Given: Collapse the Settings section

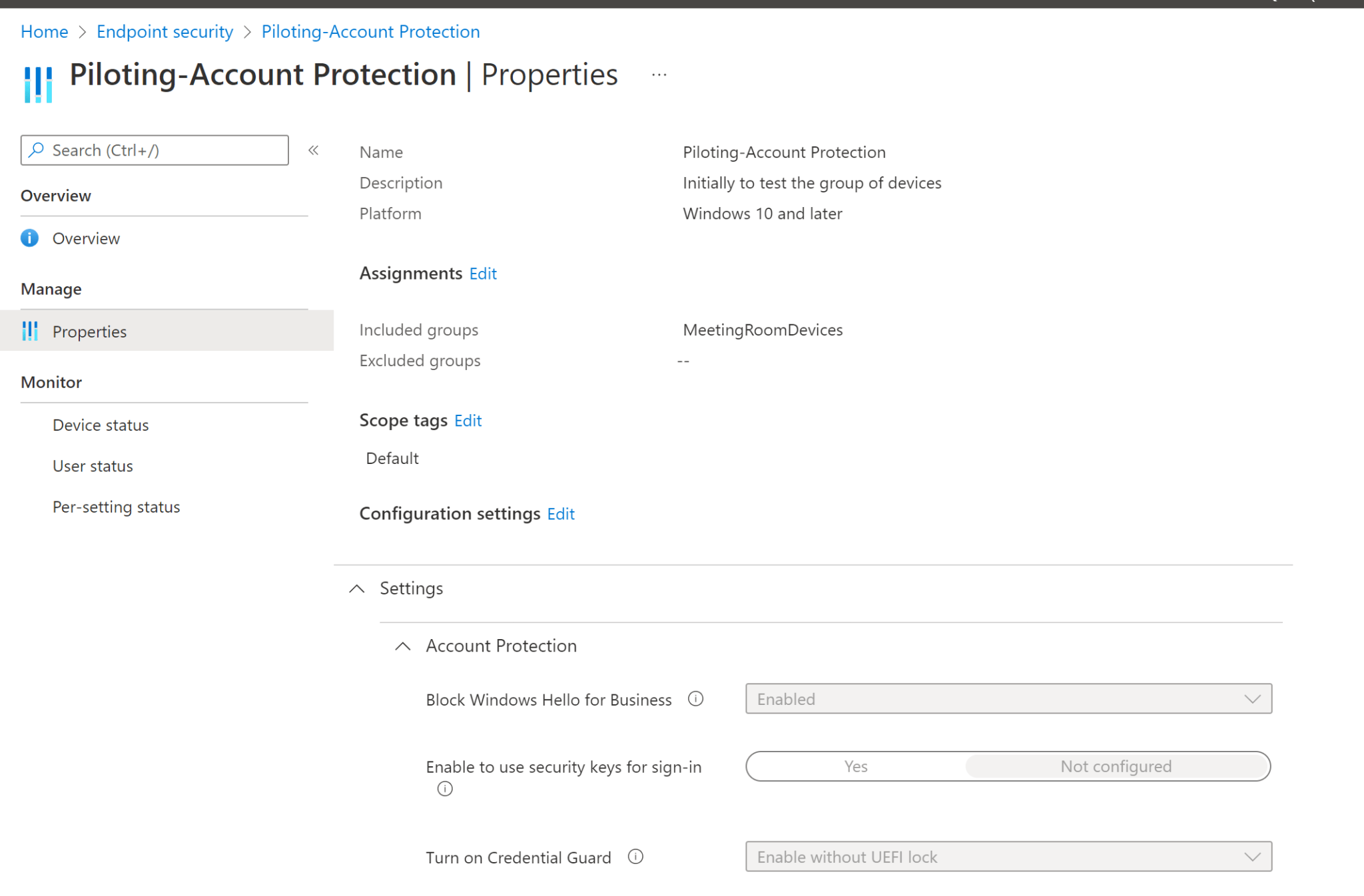Looking at the screenshot, I should (x=356, y=588).
